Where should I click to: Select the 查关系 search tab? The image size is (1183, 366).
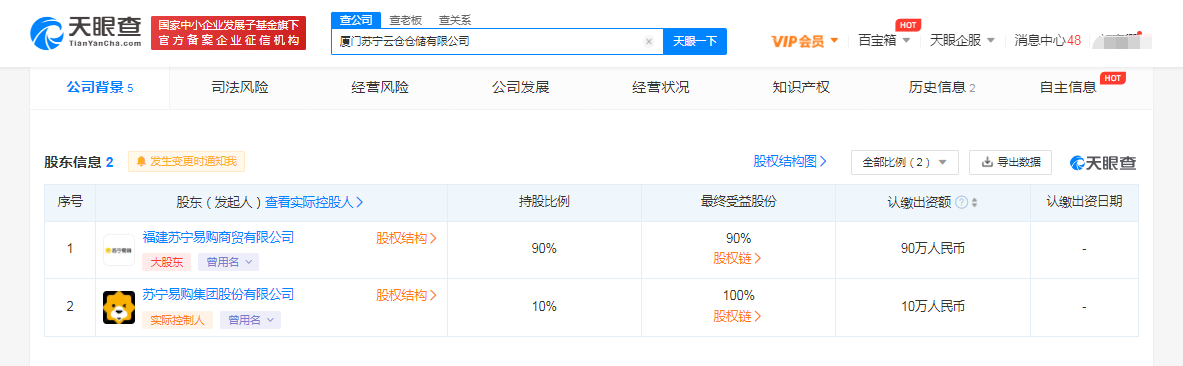(455, 21)
